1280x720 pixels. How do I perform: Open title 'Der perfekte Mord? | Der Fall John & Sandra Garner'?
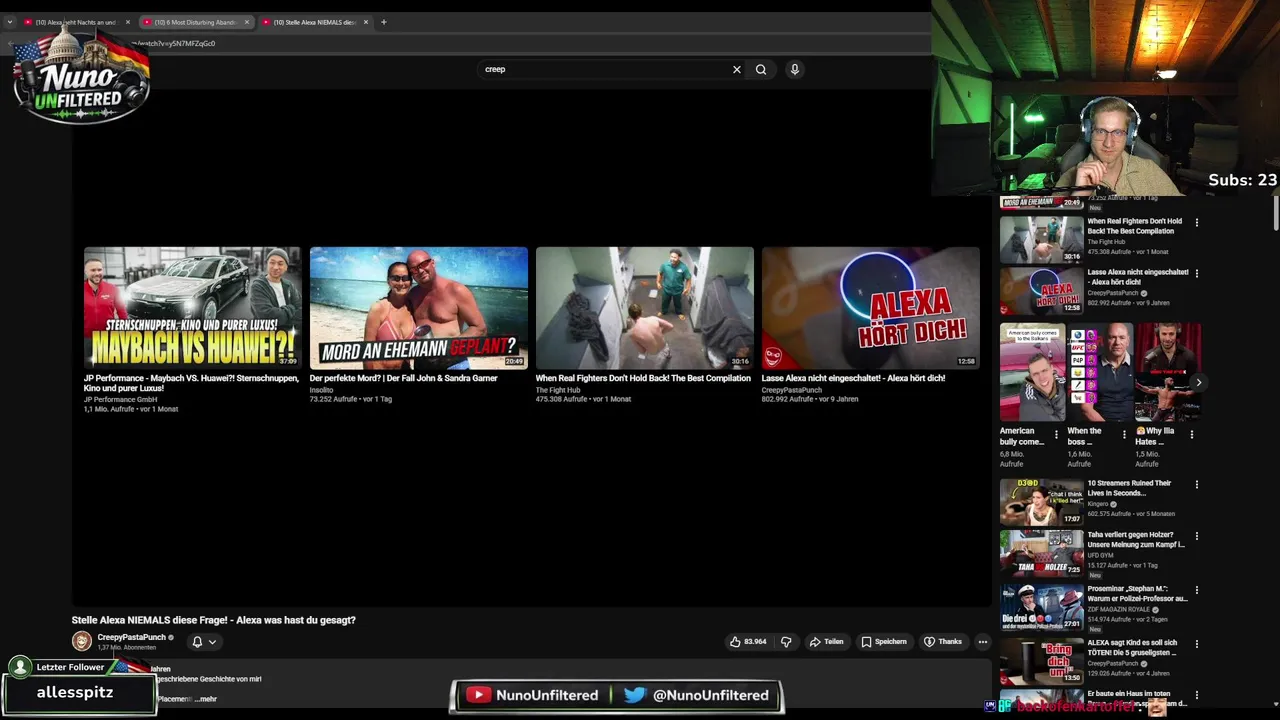[x=403, y=378]
